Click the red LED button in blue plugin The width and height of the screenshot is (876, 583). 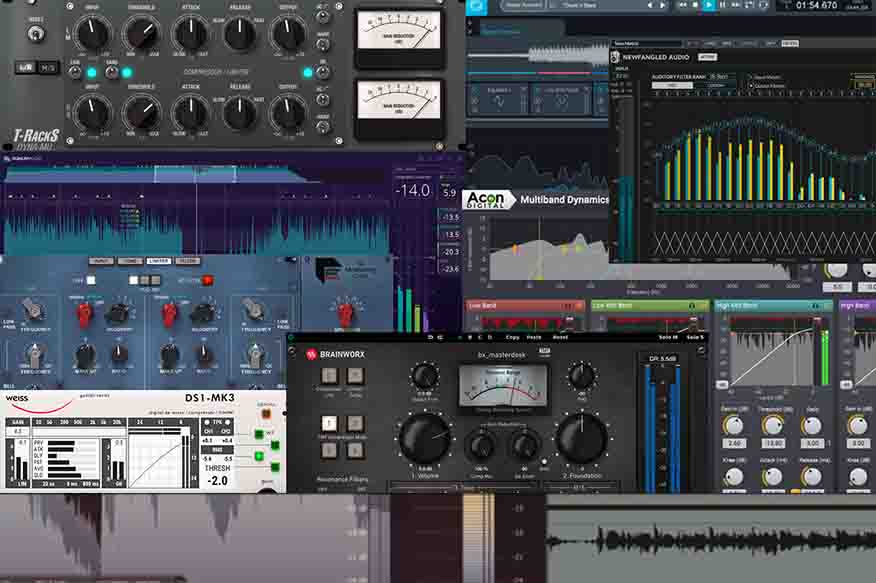click(207, 280)
